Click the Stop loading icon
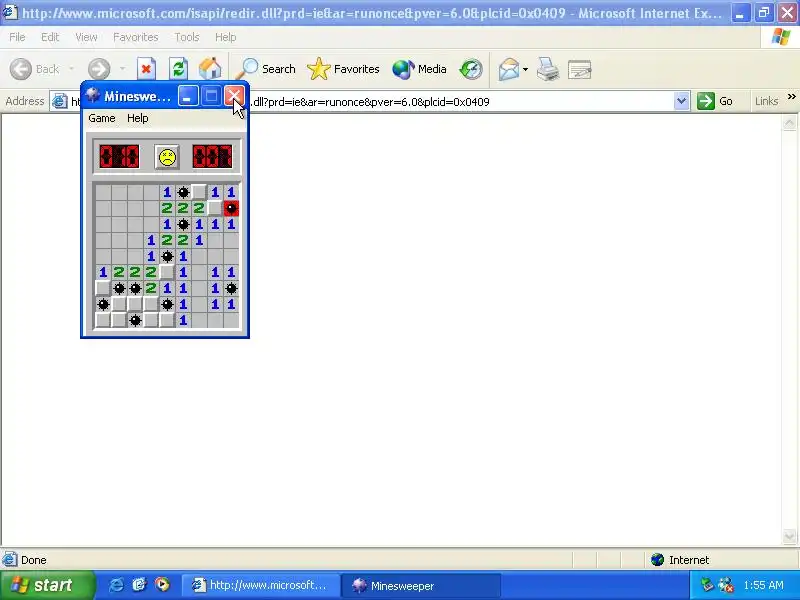 tap(146, 69)
